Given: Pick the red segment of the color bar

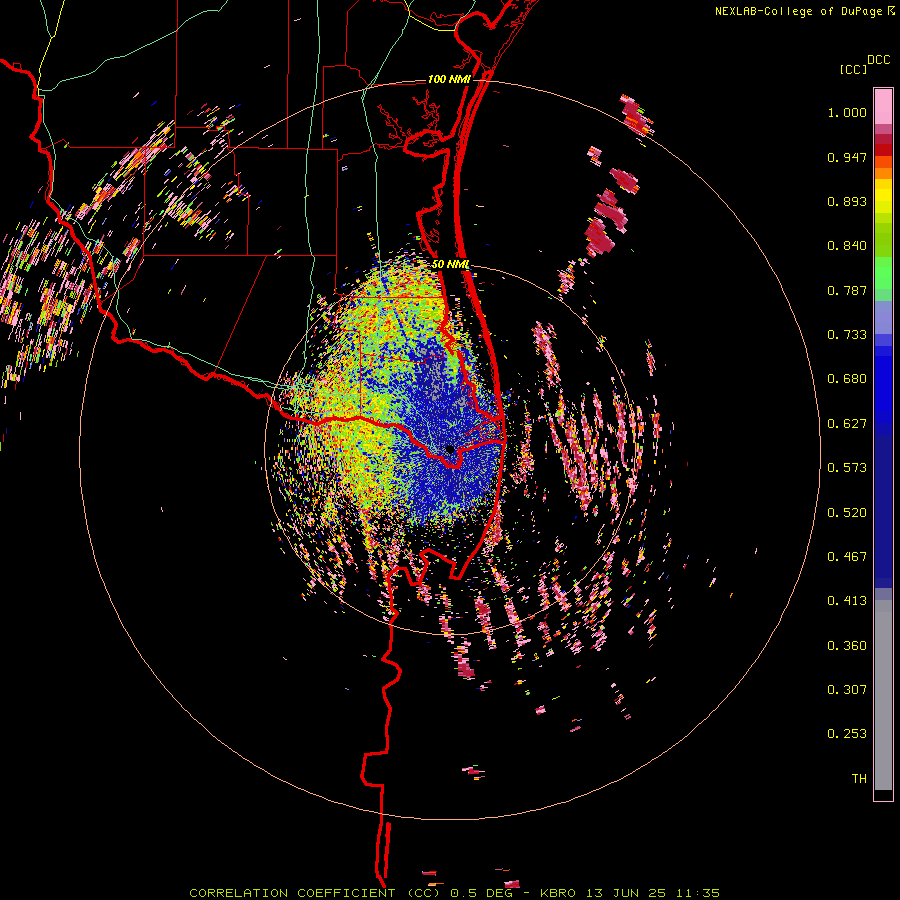Looking at the screenshot, I should (883, 150).
